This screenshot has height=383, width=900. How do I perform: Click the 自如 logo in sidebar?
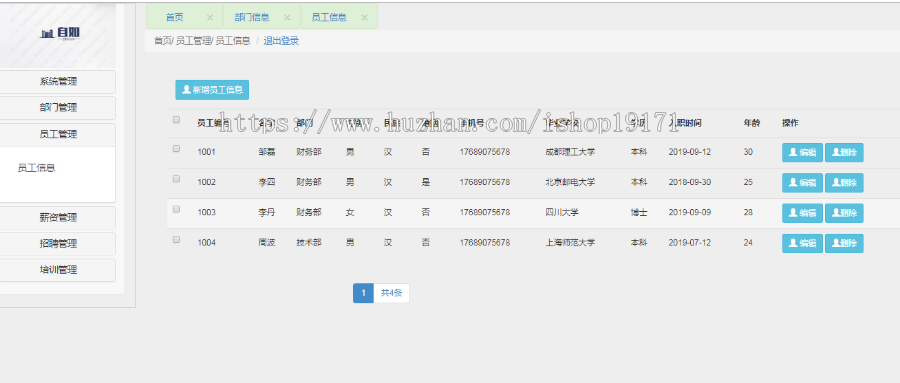(60, 33)
